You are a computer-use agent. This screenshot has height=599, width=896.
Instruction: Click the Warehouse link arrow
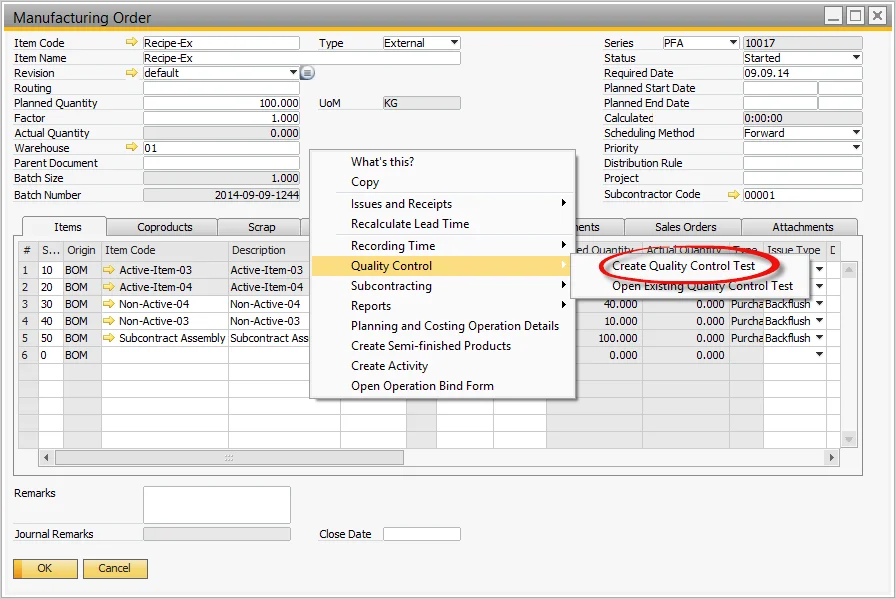pos(132,147)
